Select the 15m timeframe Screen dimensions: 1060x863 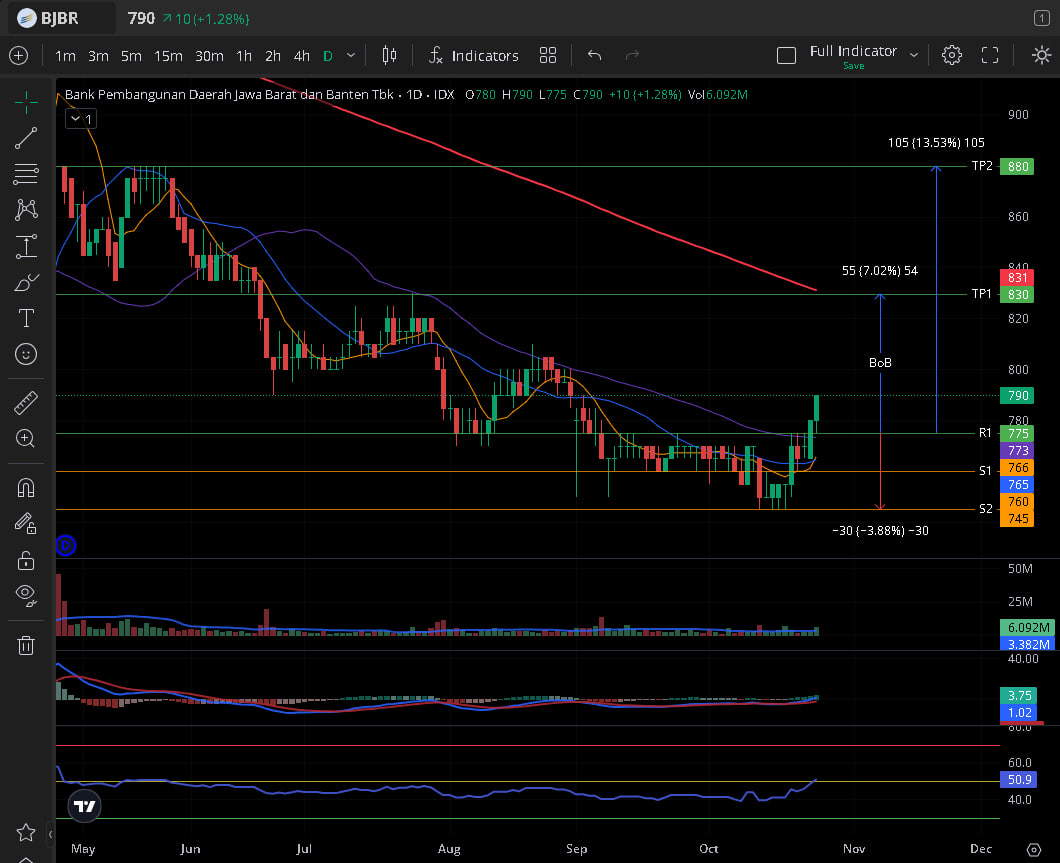[x=168, y=56]
